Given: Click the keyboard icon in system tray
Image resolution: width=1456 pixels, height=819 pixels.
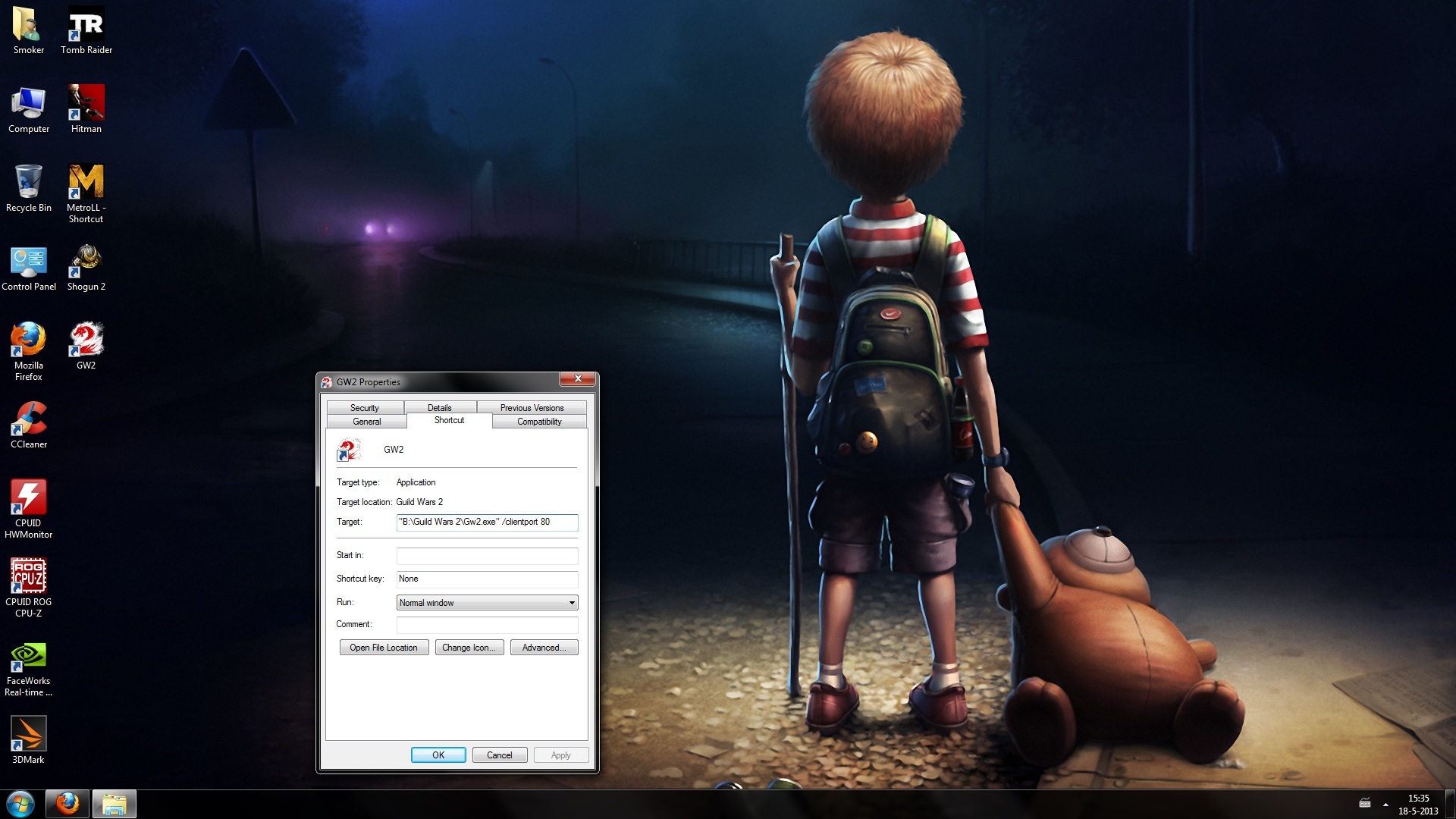Looking at the screenshot, I should pyautogui.click(x=1365, y=804).
